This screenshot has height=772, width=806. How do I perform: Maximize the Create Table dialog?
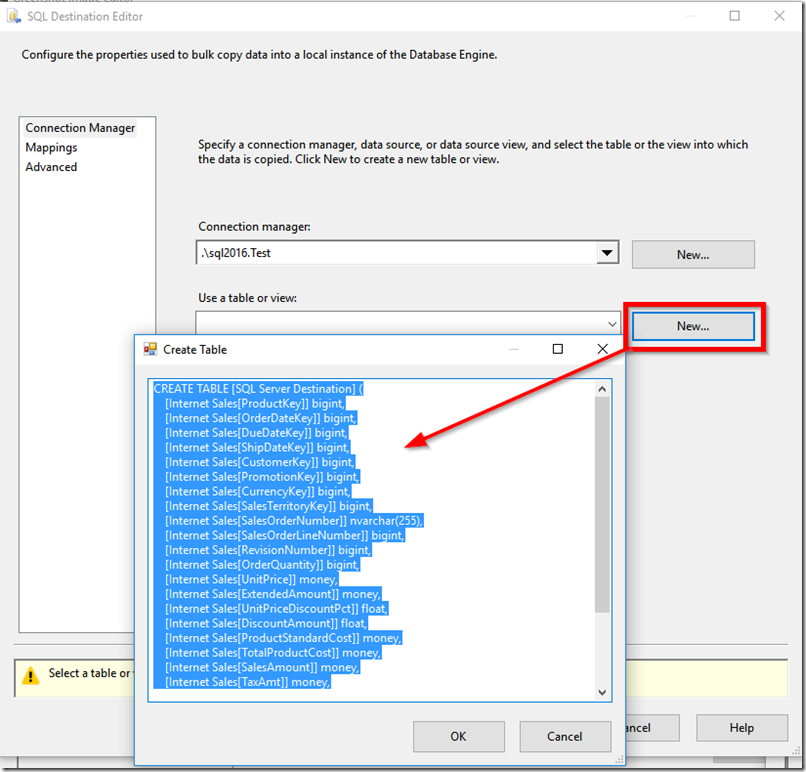coord(558,350)
